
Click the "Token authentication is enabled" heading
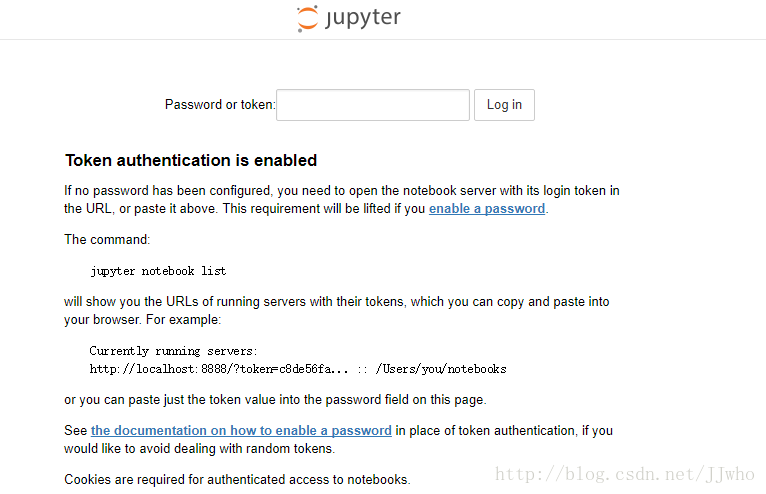pyautogui.click(x=191, y=161)
